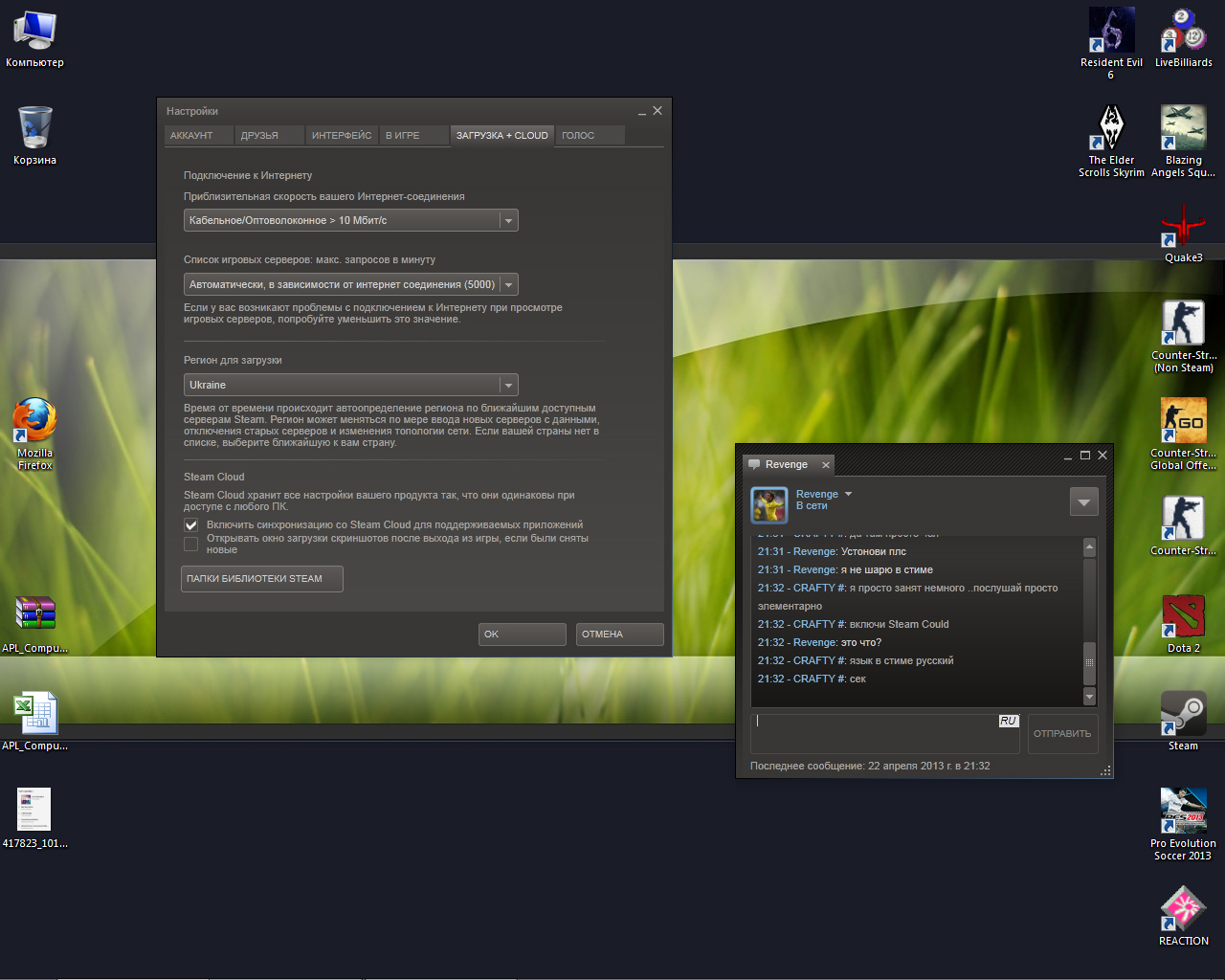Image resolution: width=1225 pixels, height=980 pixels.
Task: Click the Revenge user avatar in chat
Action: 768,504
